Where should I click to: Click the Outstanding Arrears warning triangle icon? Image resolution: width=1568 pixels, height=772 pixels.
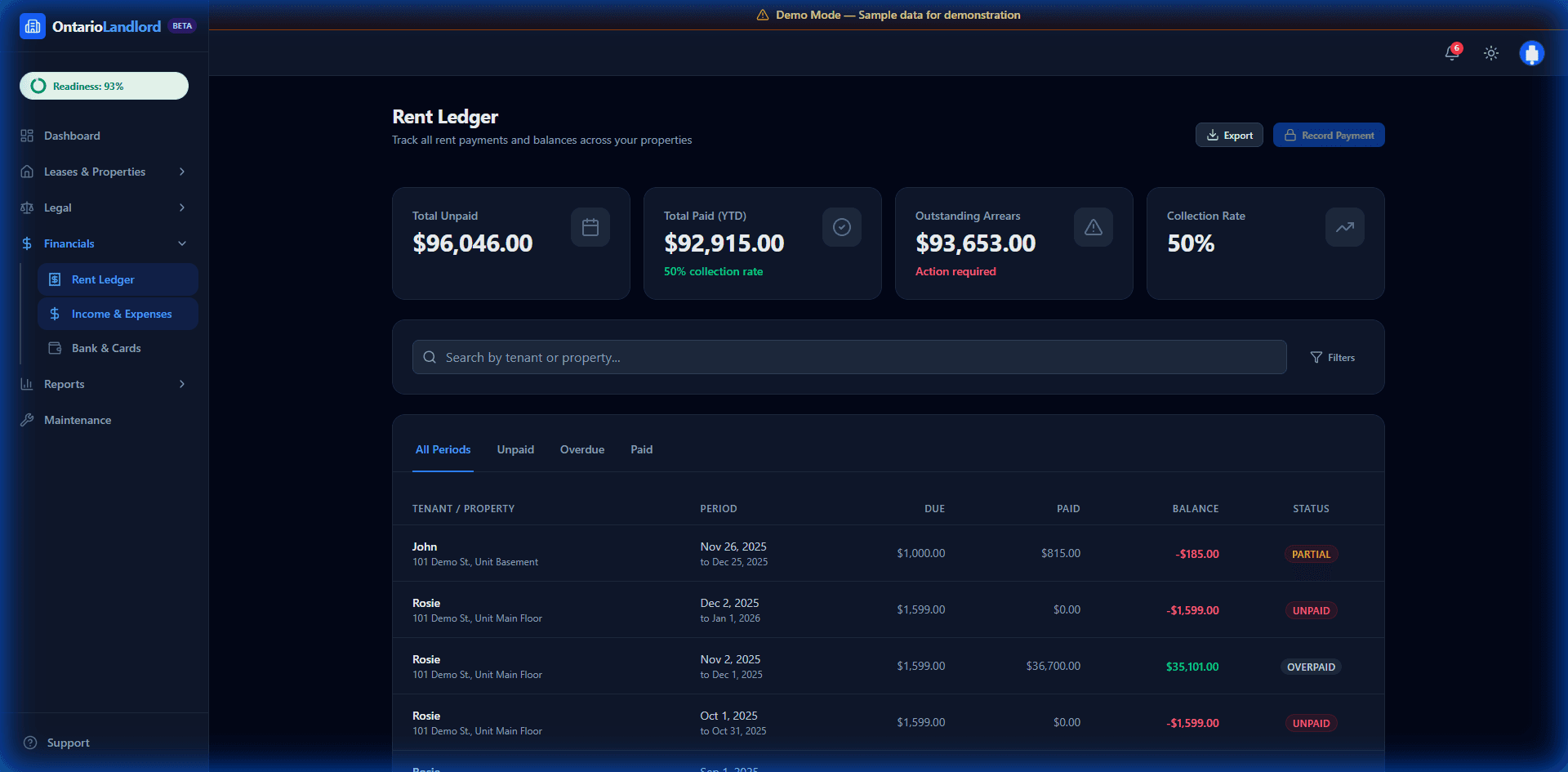(1093, 227)
